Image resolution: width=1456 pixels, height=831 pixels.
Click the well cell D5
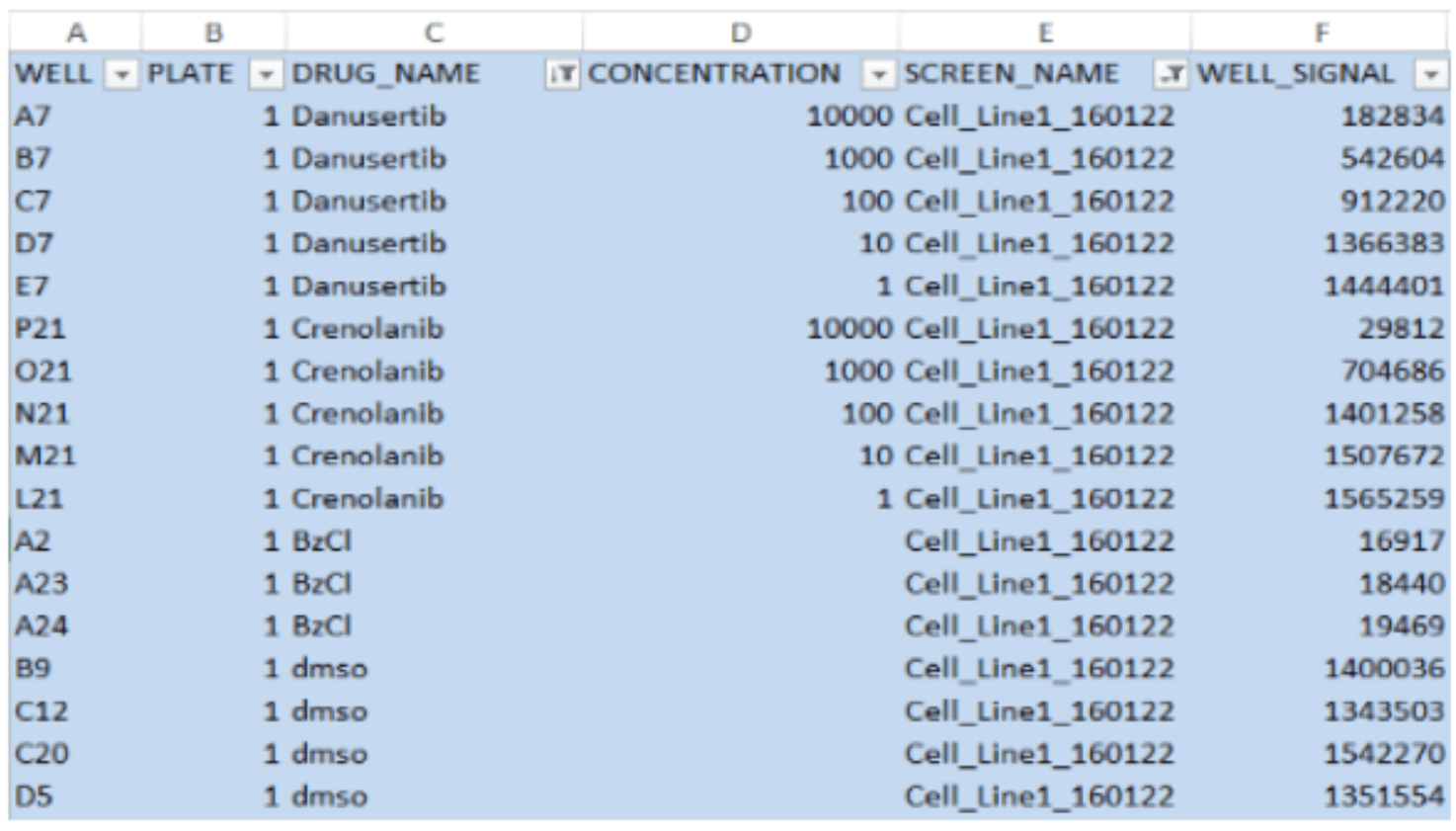tap(34, 796)
